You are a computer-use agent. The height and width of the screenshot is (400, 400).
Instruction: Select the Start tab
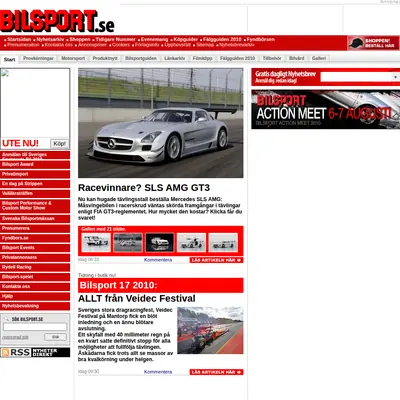9,60
